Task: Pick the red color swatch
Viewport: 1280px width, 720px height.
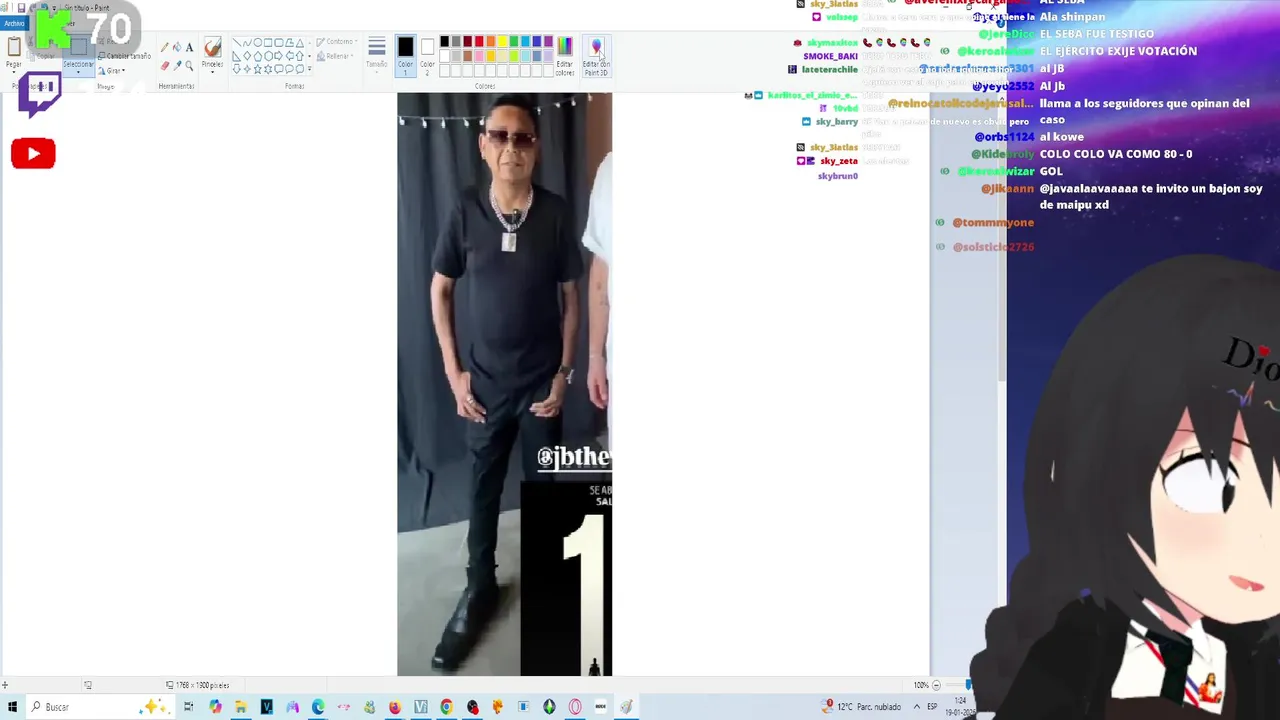Action: point(479,41)
